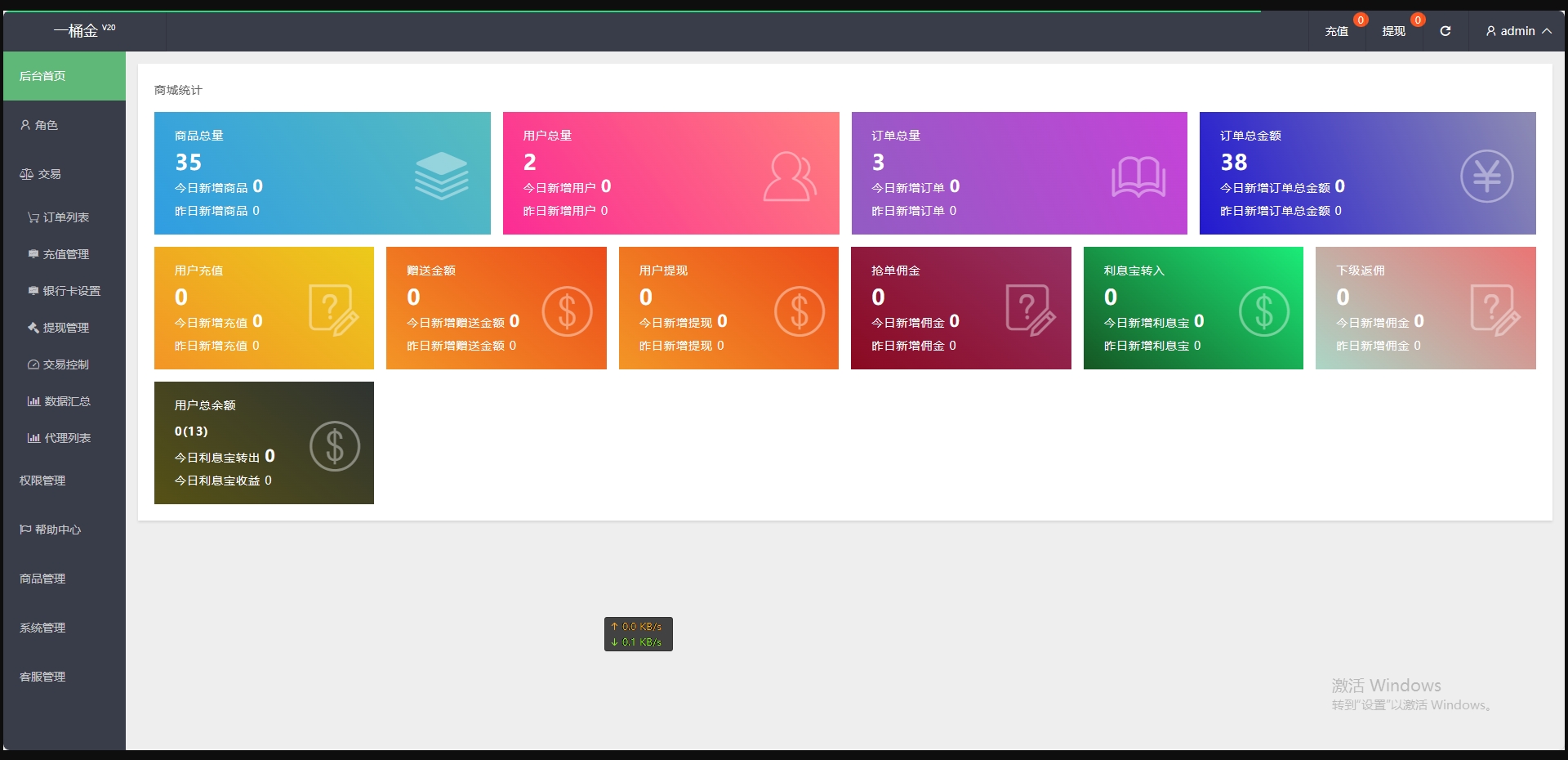1568x760 pixels.
Task: Click the 提现 button in top bar
Action: click(x=1393, y=31)
